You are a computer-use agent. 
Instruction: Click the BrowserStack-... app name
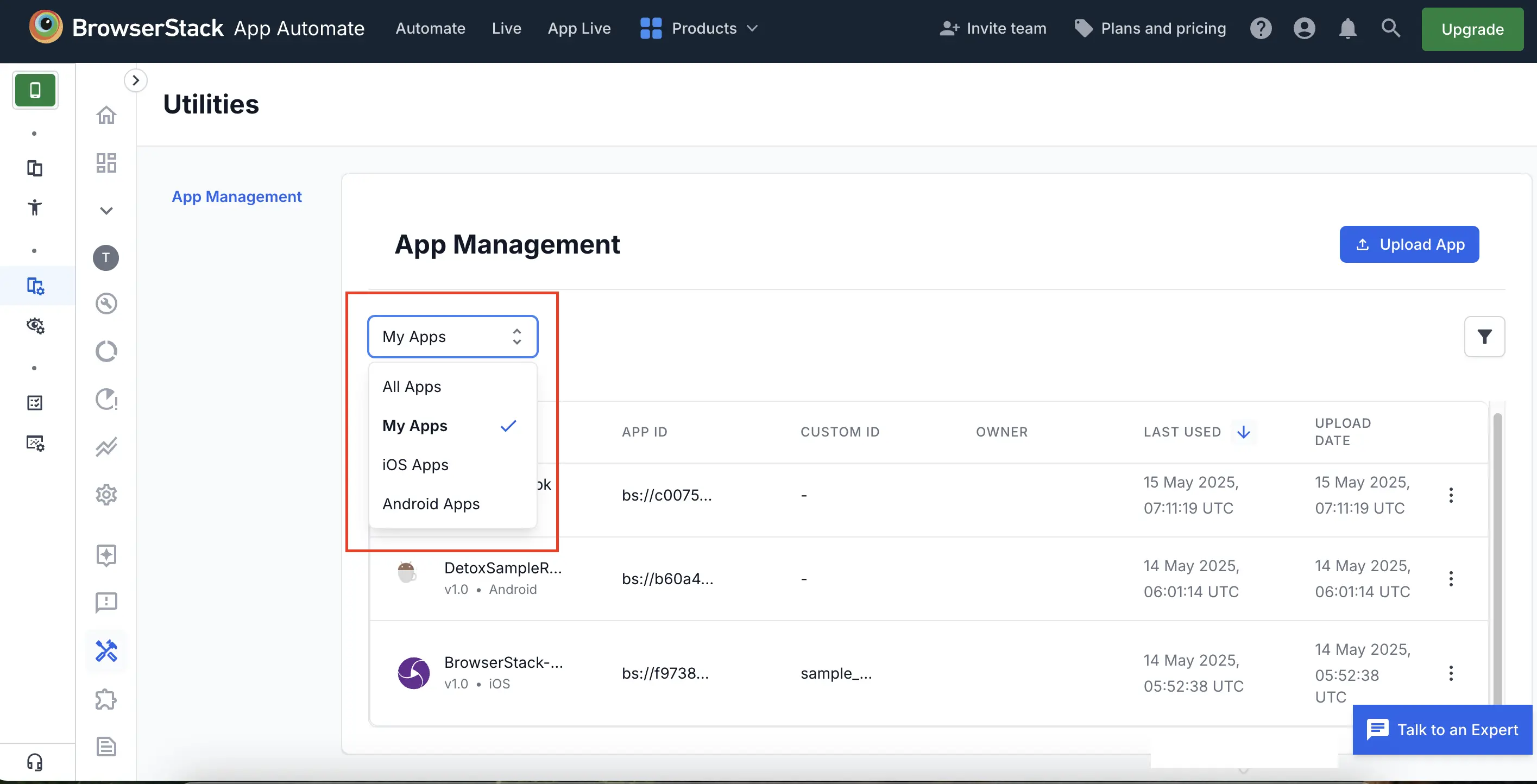[x=503, y=662]
